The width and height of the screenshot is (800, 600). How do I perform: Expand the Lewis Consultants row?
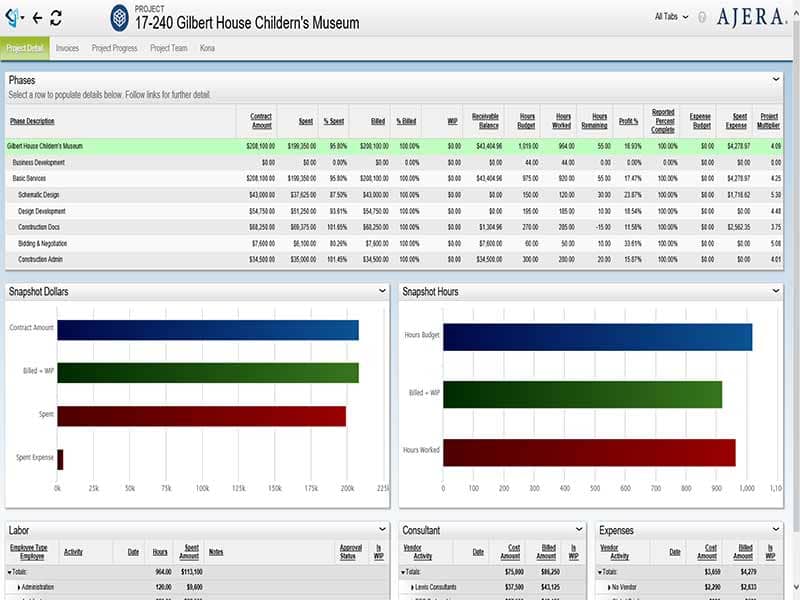[413, 587]
